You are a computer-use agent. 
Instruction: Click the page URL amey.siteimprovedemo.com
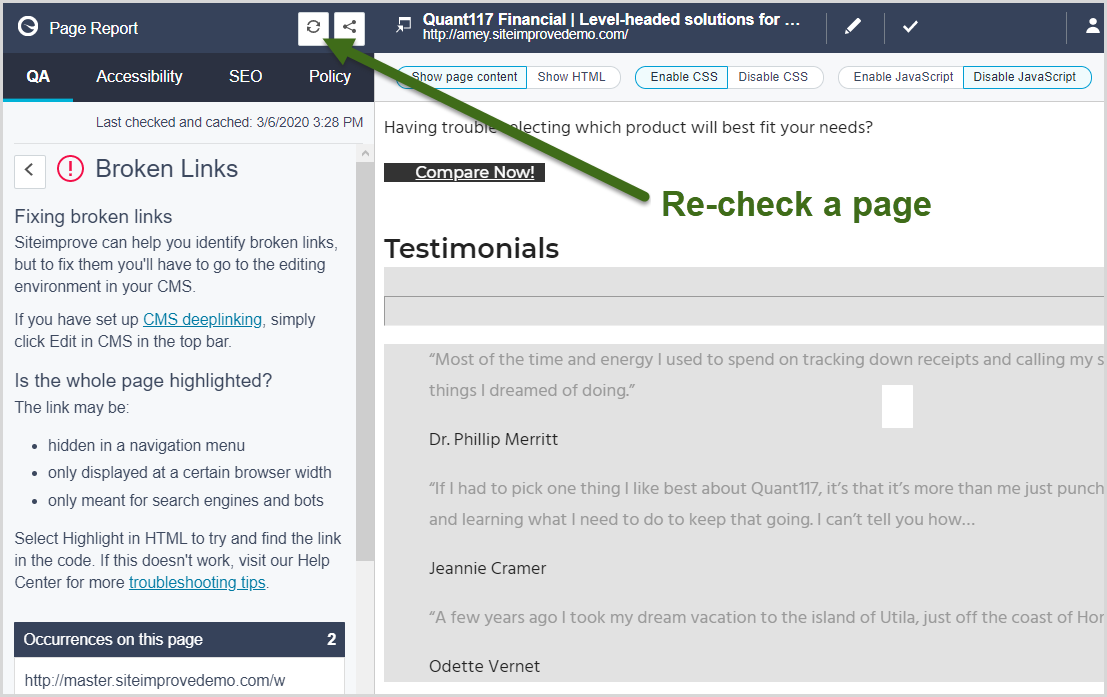point(525,35)
